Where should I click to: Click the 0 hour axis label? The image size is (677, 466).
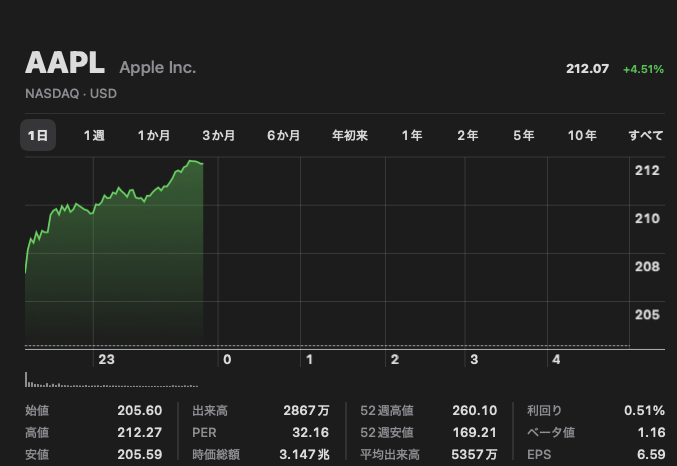pos(227,359)
